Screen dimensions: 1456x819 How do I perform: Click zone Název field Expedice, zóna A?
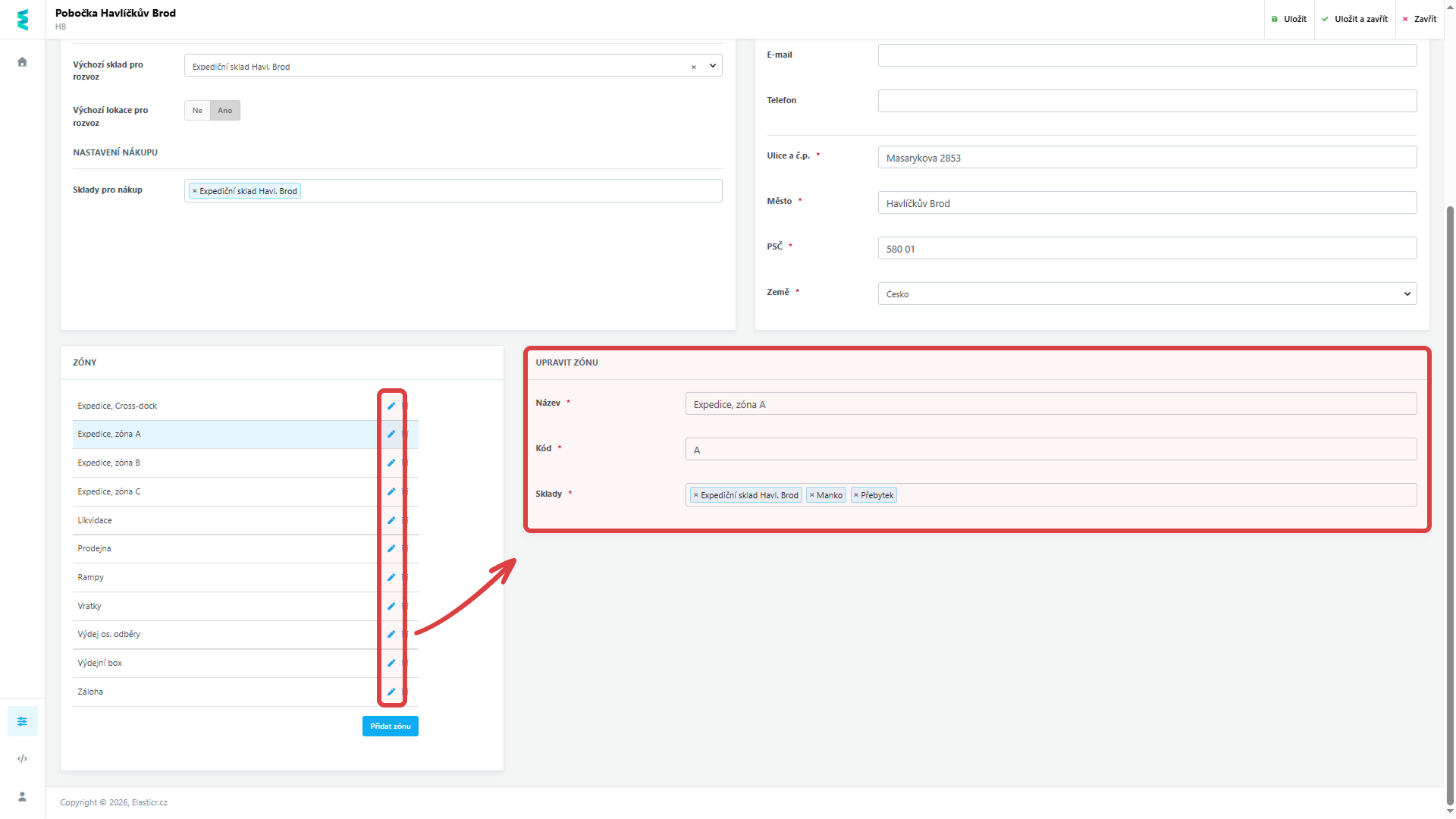click(1051, 403)
